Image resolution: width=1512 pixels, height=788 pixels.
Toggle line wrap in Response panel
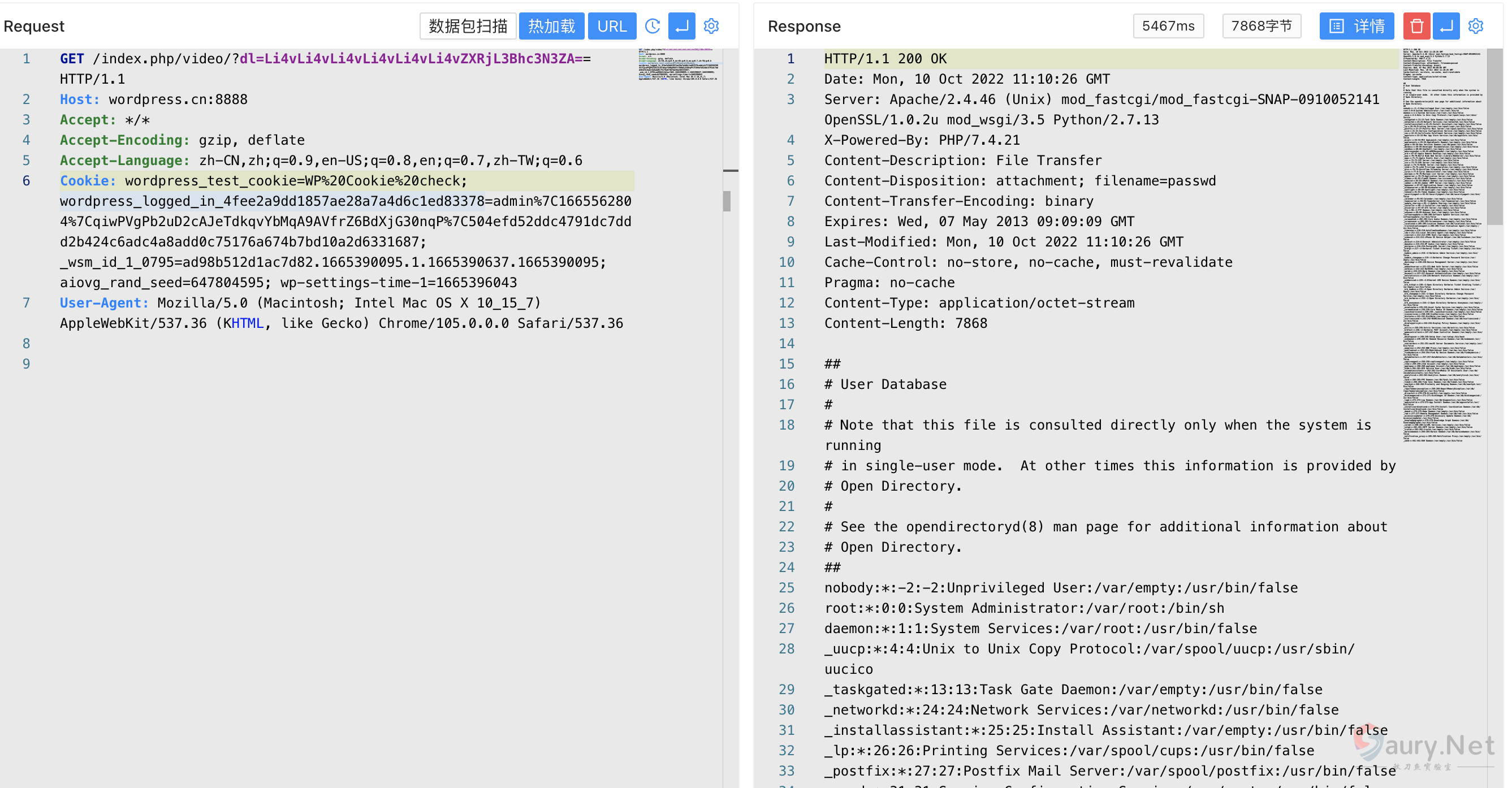(1446, 27)
